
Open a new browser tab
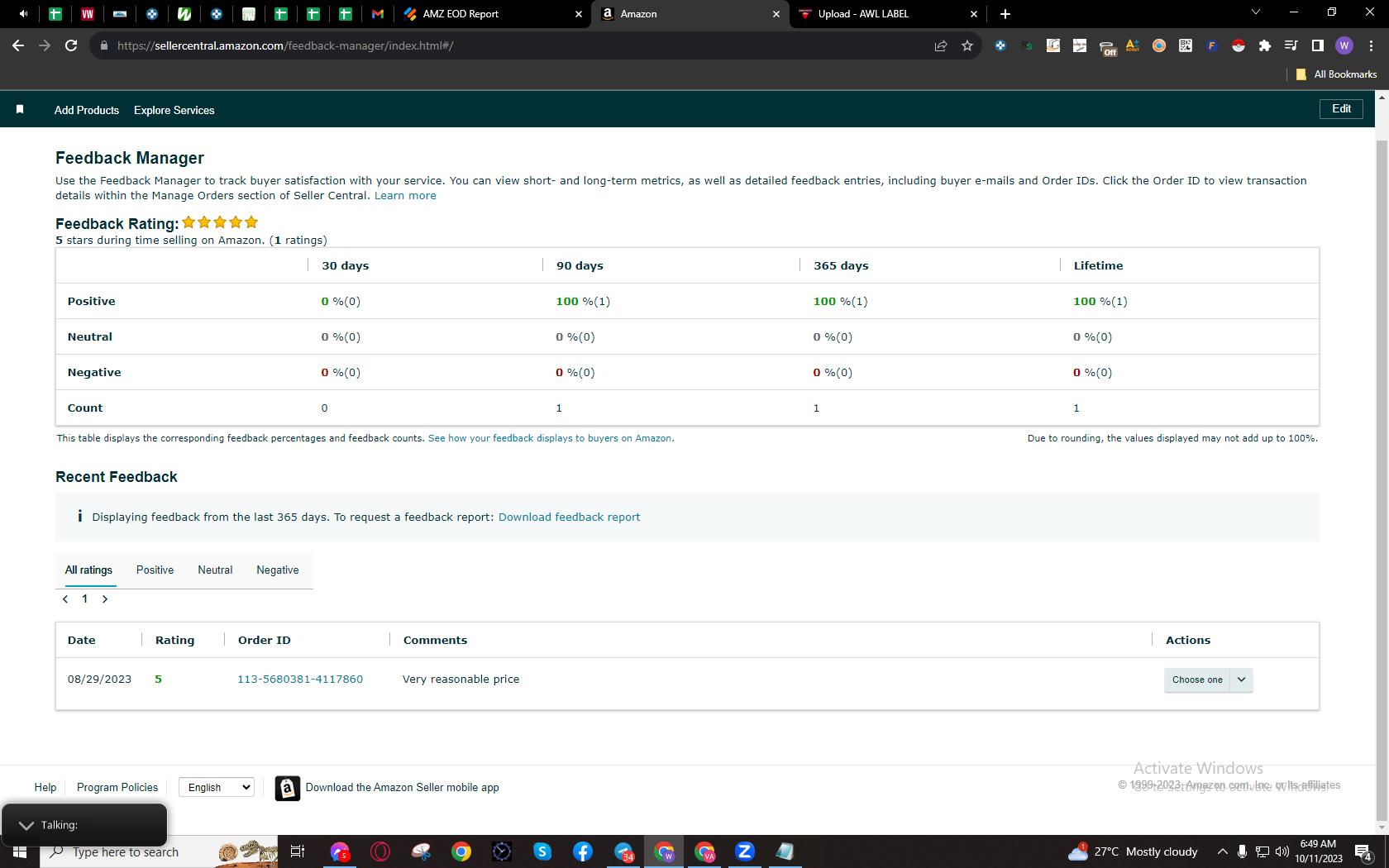(1005, 14)
